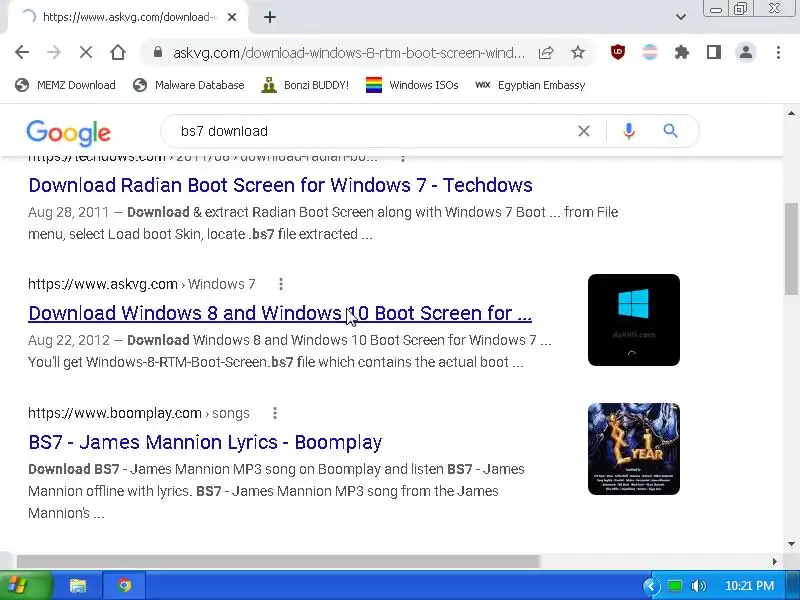Open the tab search chevron
The image size is (800, 600).
pos(681,17)
